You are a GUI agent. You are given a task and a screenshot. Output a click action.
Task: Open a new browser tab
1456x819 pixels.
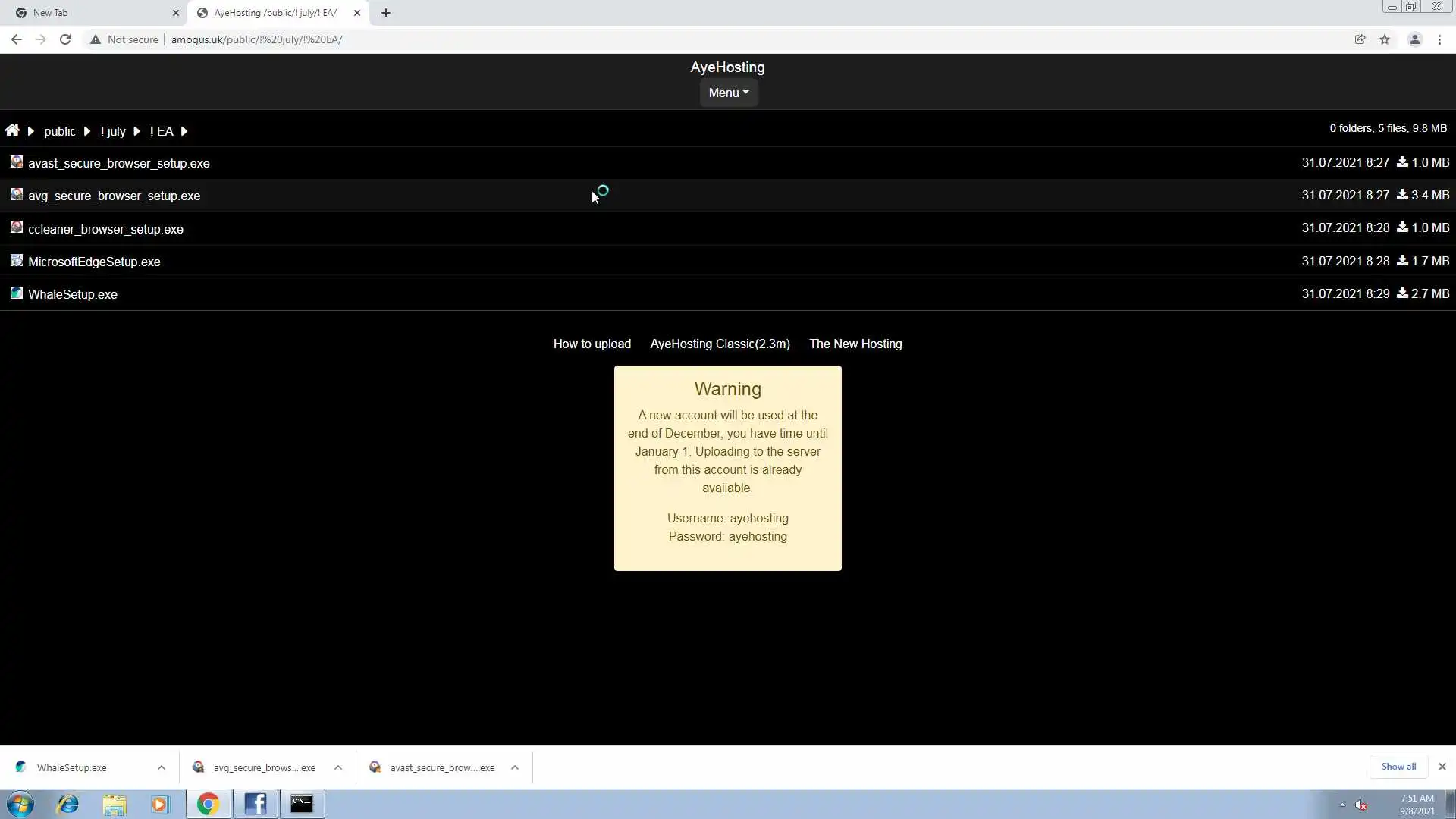pyautogui.click(x=386, y=13)
